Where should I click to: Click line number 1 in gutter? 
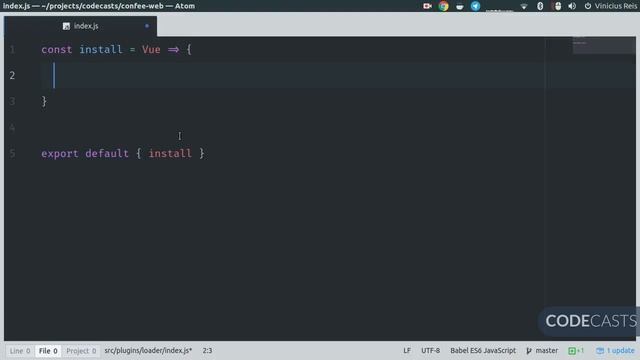(12, 50)
